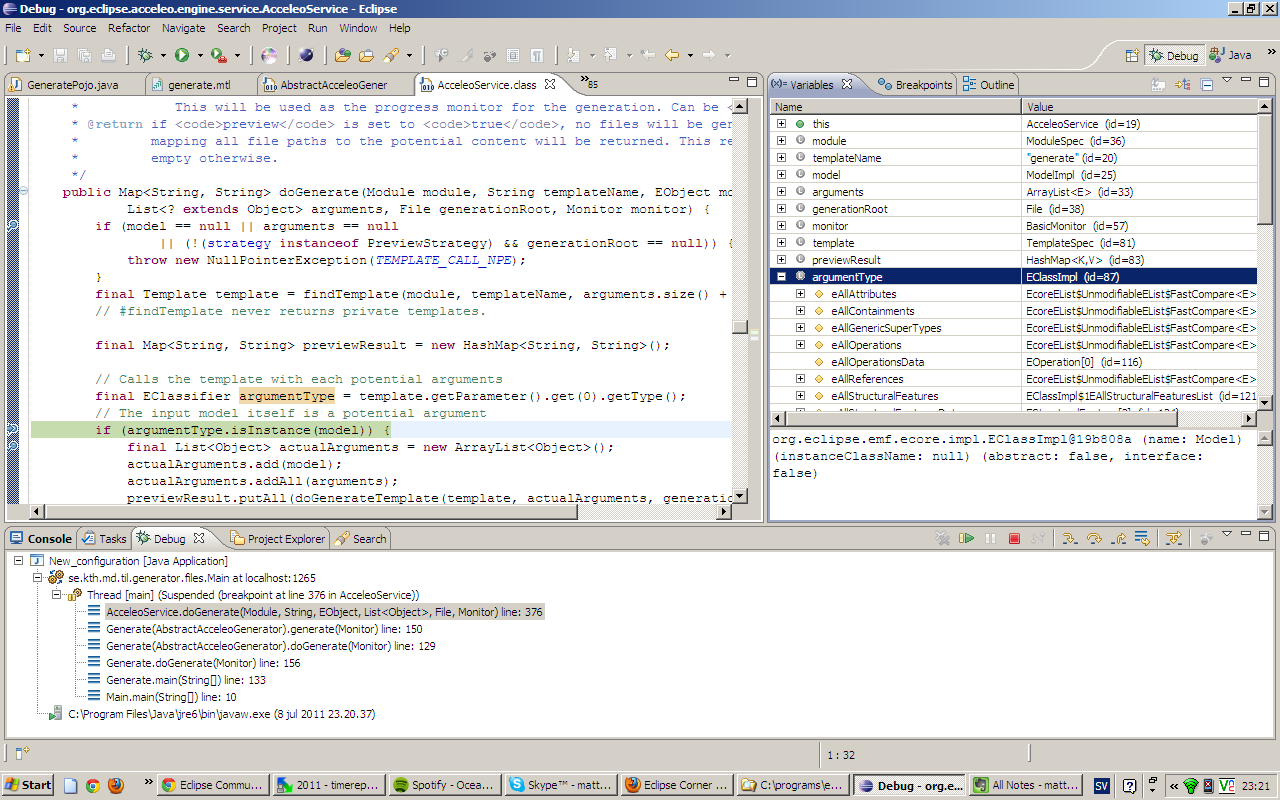
Task: Open the Debug toolbar dropdown arrow
Action: point(163,56)
